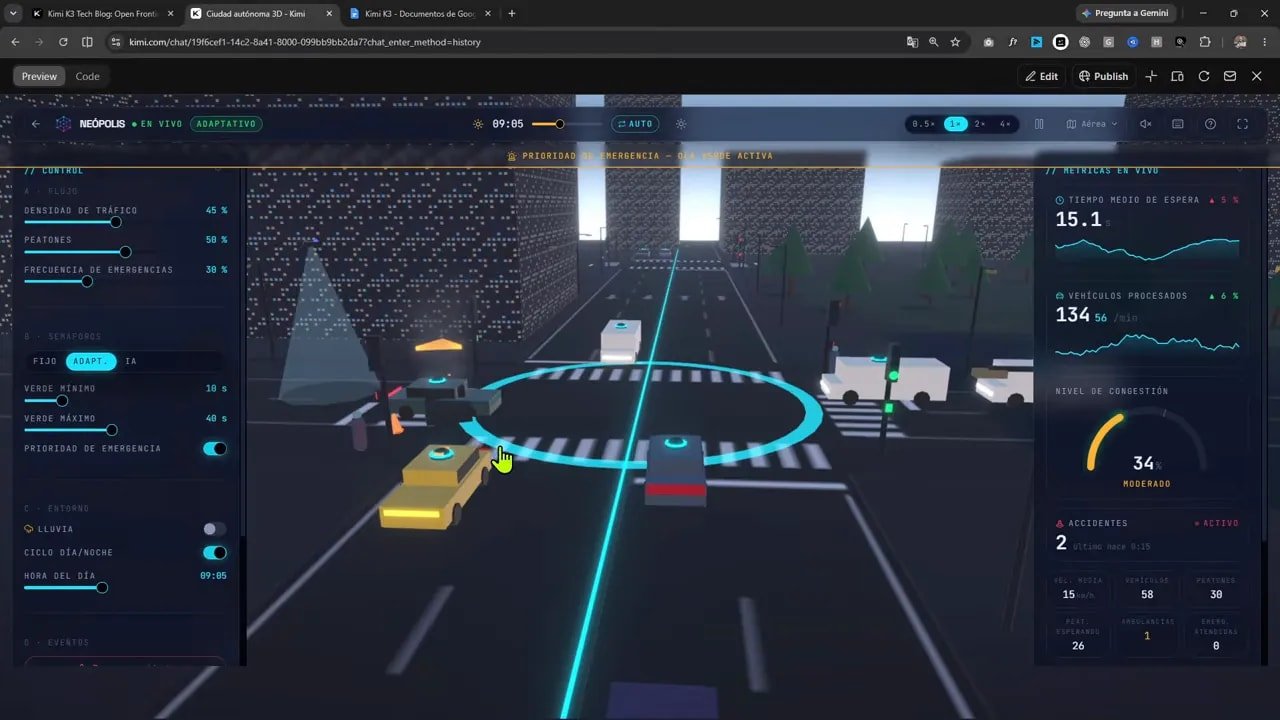
Task: Click the browser address bar URL
Action: click(304, 42)
